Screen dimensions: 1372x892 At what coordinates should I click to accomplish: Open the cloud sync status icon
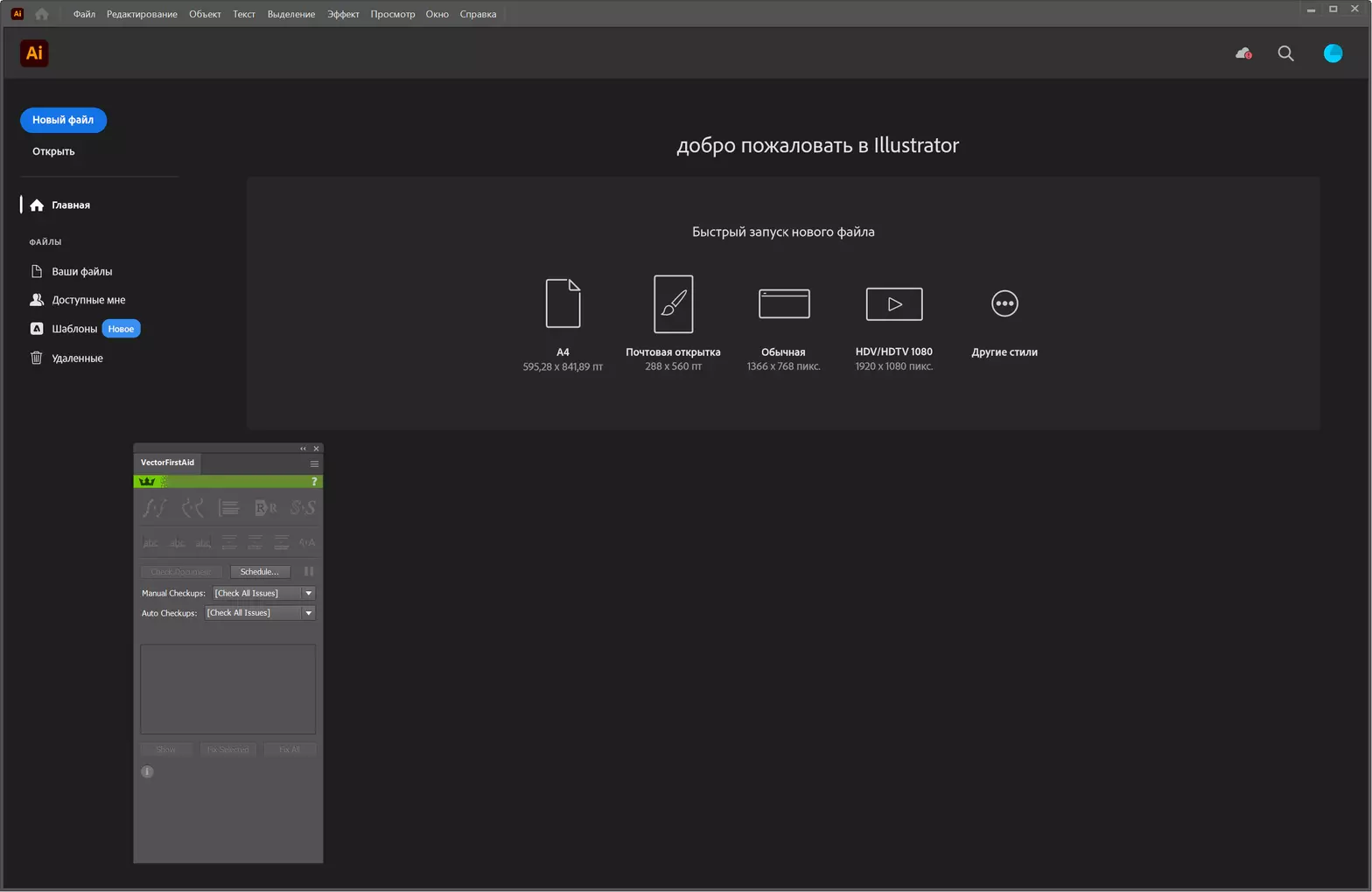1243,53
